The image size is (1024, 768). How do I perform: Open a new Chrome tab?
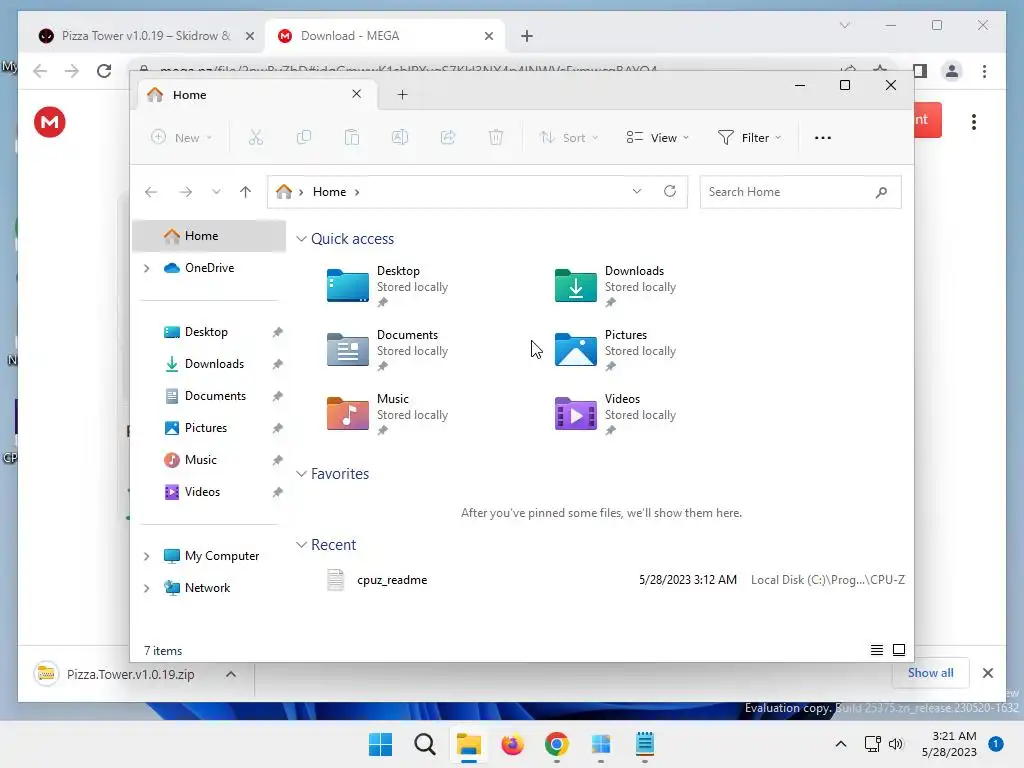pos(527,36)
